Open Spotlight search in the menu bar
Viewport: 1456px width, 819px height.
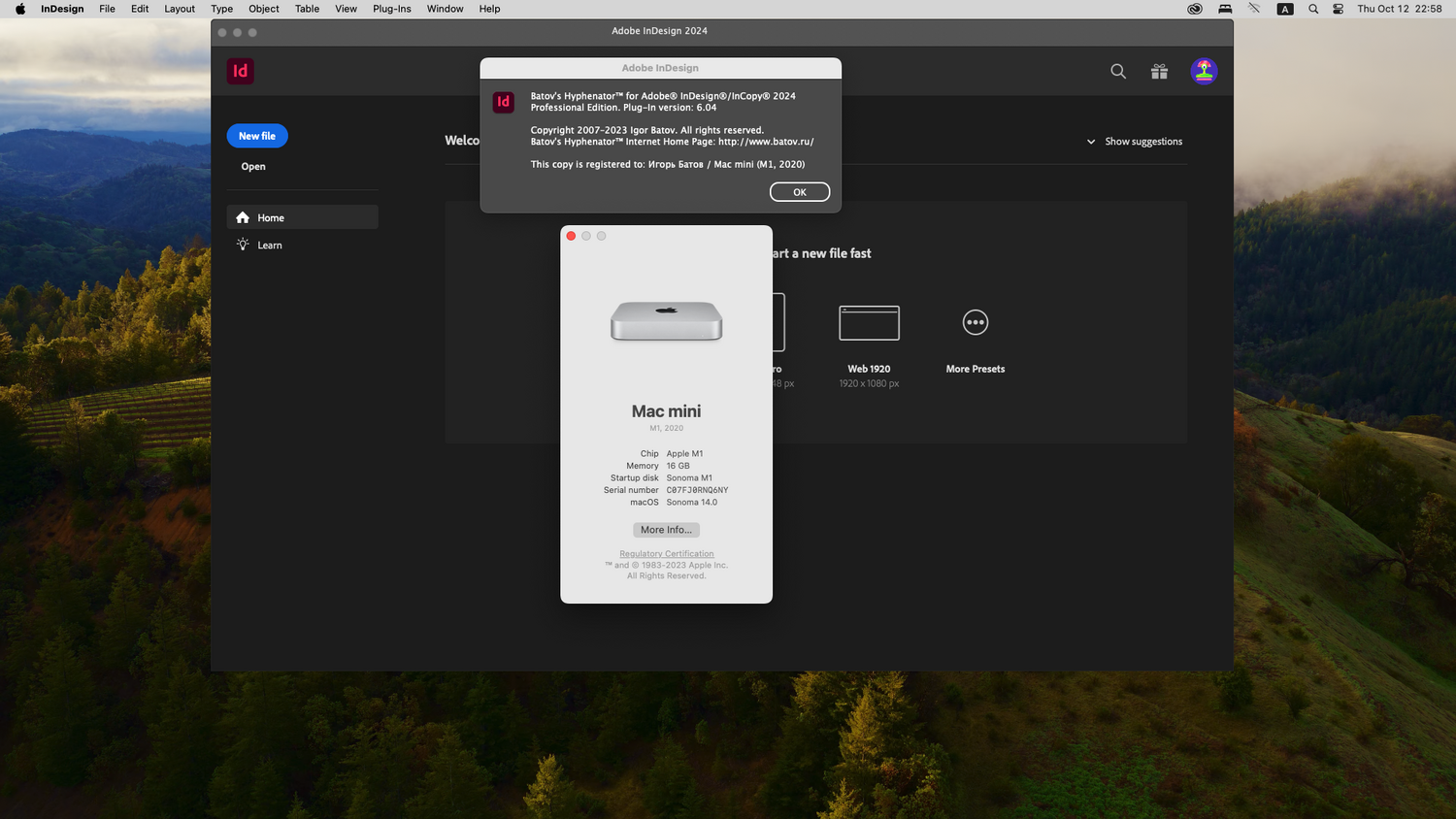(x=1313, y=9)
